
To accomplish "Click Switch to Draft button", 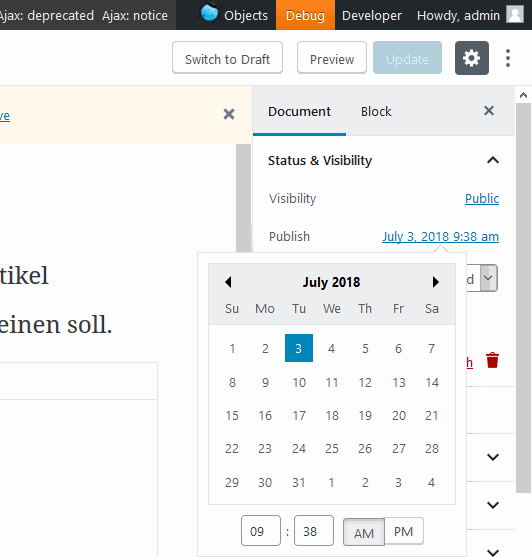I will [227, 58].
